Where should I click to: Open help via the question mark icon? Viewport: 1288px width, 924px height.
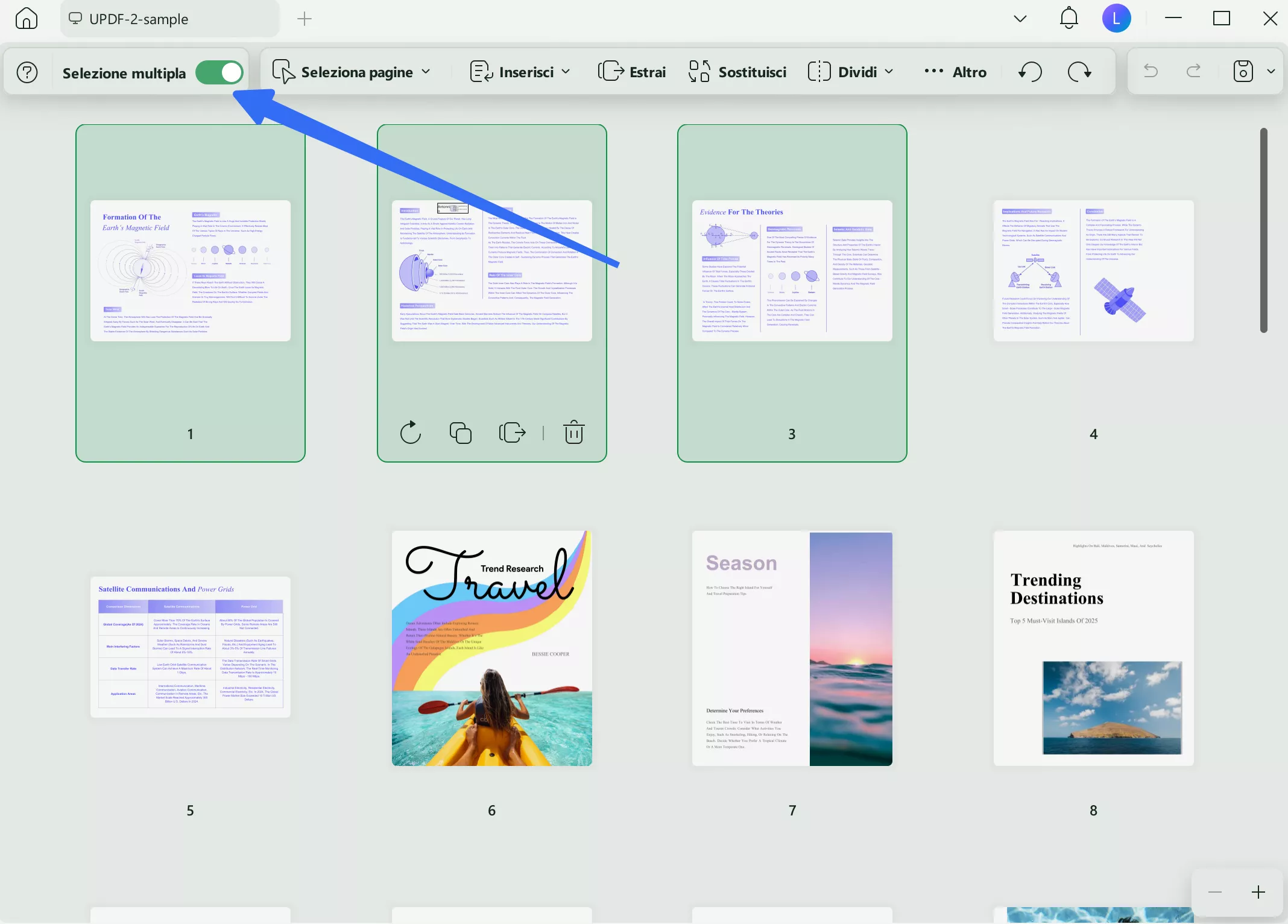pyautogui.click(x=27, y=72)
